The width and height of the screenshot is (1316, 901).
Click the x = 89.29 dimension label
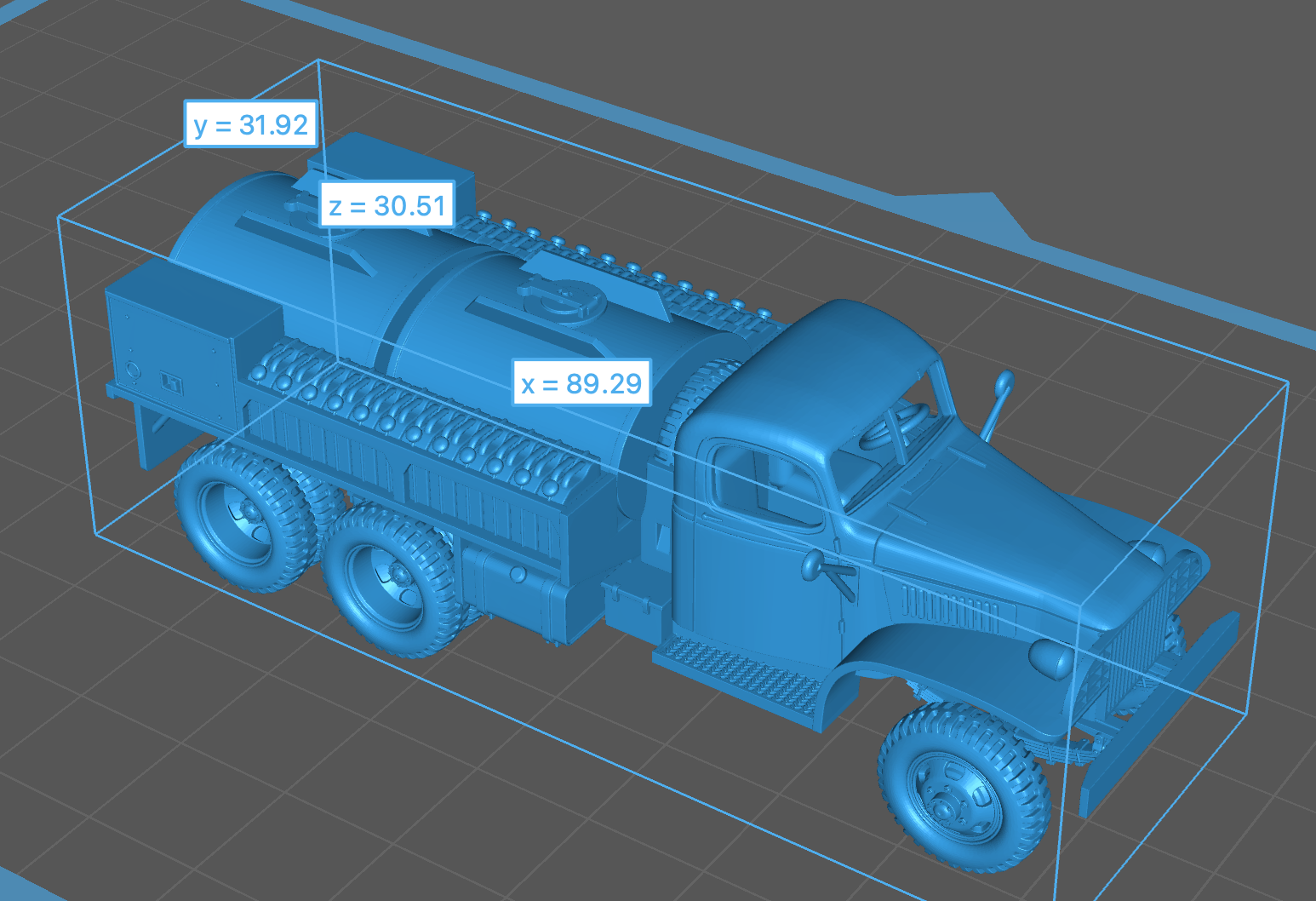pyautogui.click(x=582, y=383)
